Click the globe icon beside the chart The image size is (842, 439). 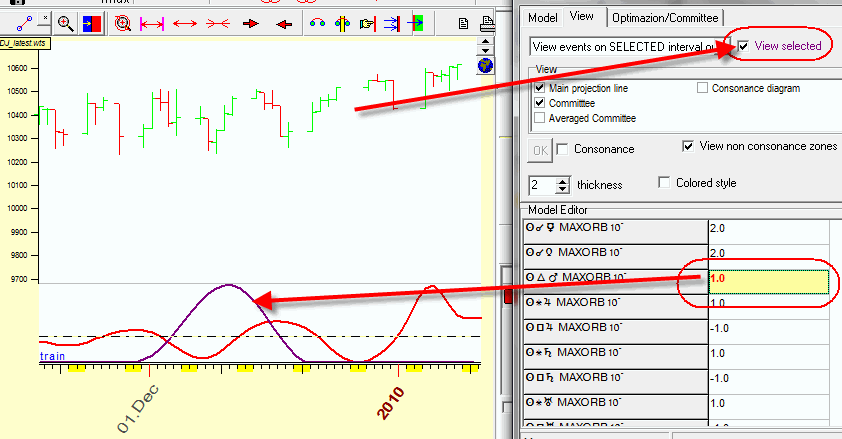(x=485, y=66)
